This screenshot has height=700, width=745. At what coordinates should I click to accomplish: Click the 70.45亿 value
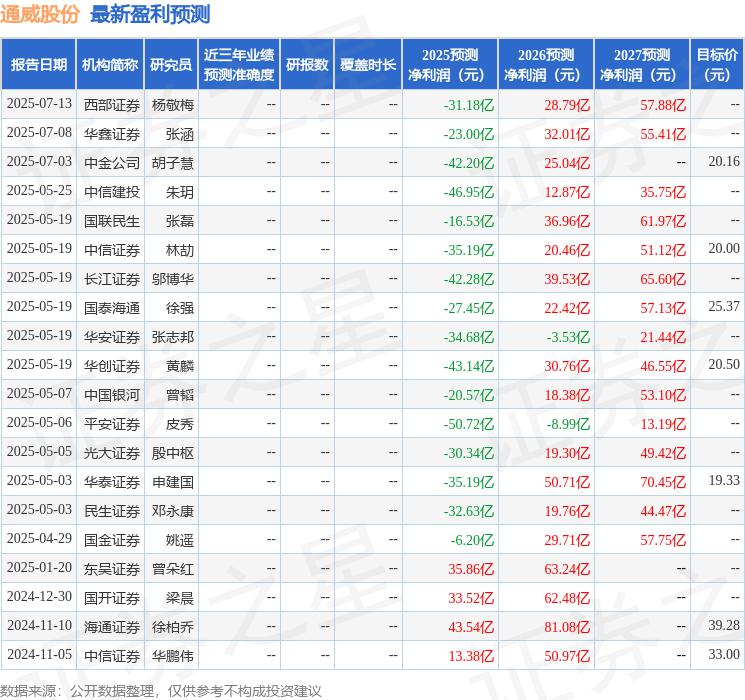pos(663,482)
